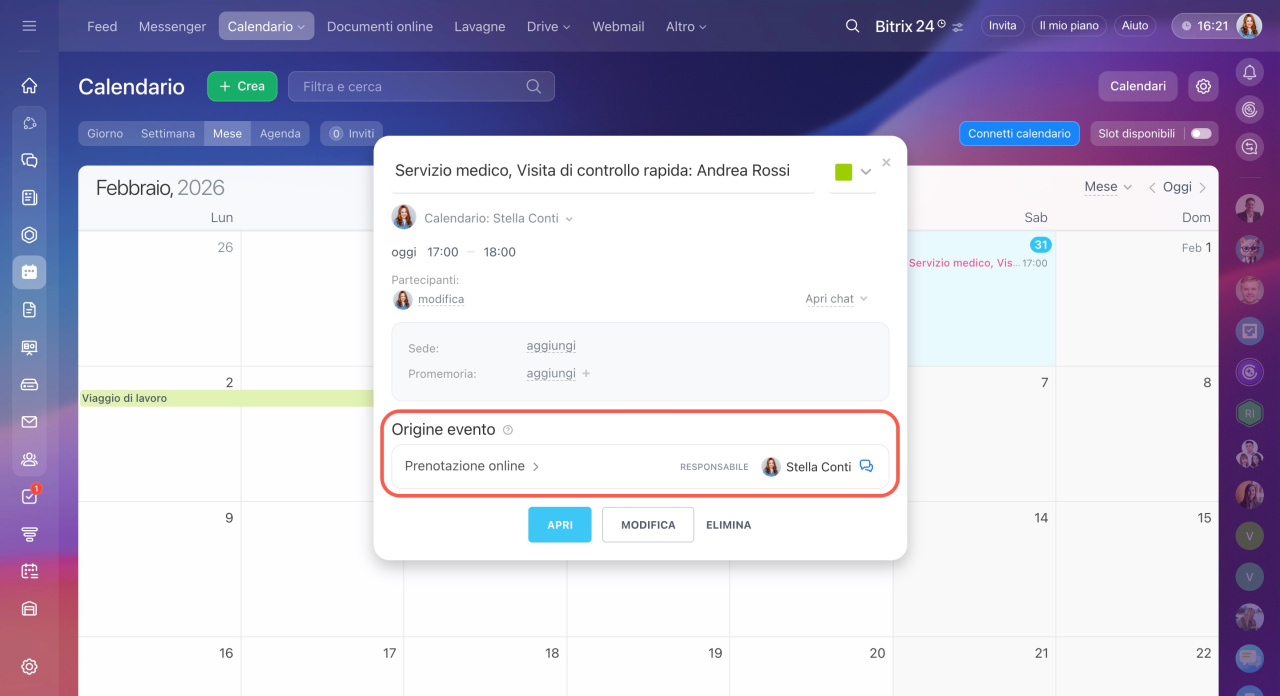Open the mail envelope icon in sidebar
Screen dimensions: 1280x696
point(29,422)
